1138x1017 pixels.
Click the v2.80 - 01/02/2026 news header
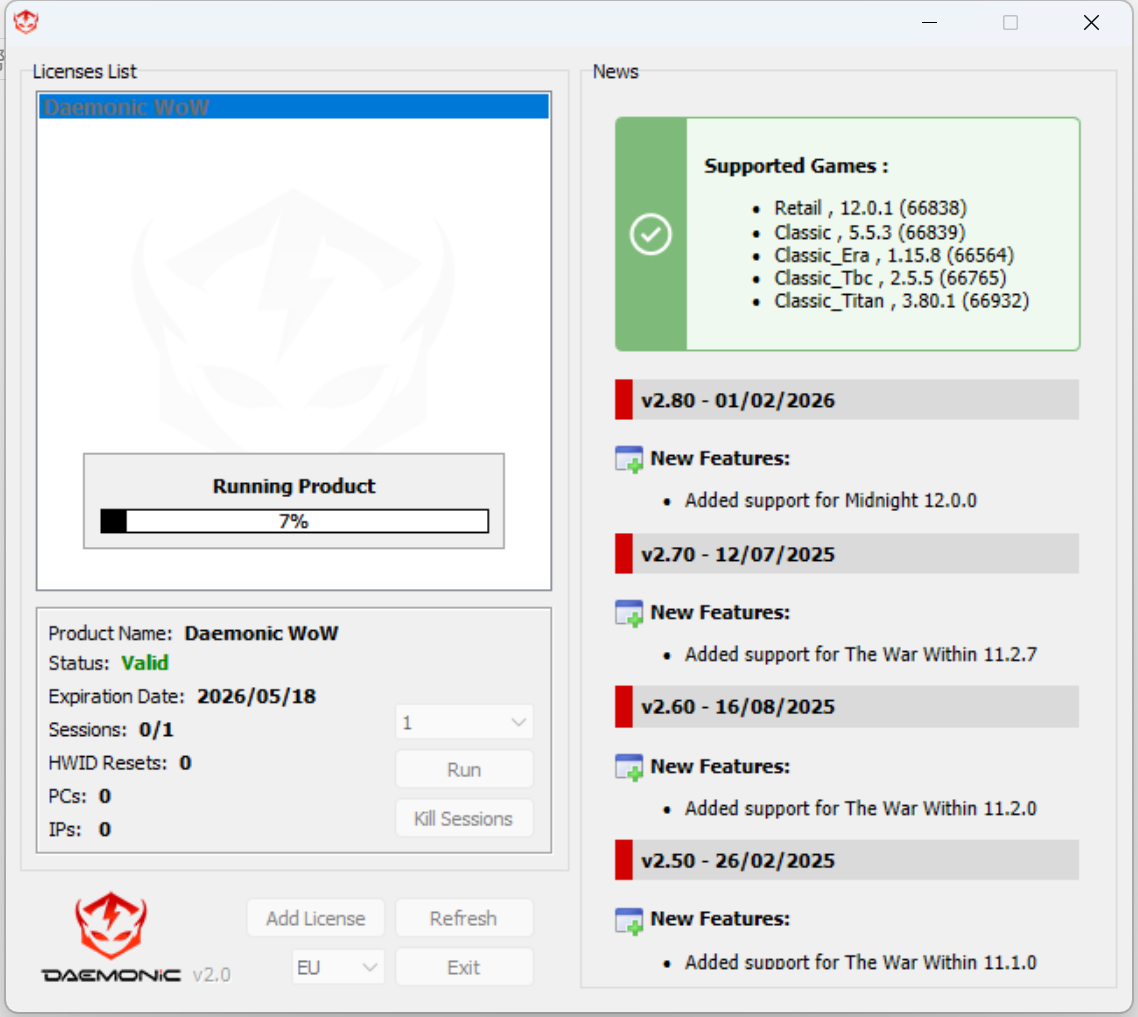click(846, 400)
